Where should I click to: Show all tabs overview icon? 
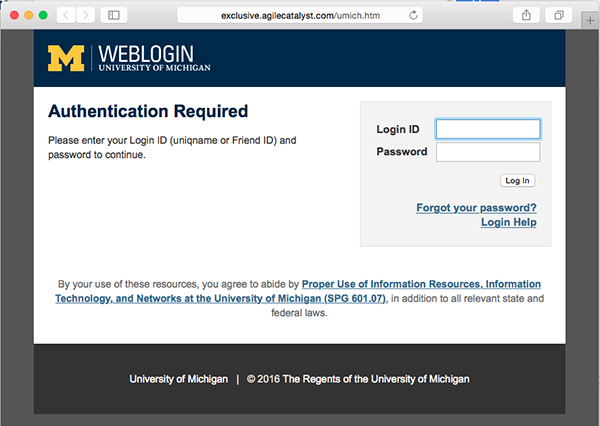(559, 15)
